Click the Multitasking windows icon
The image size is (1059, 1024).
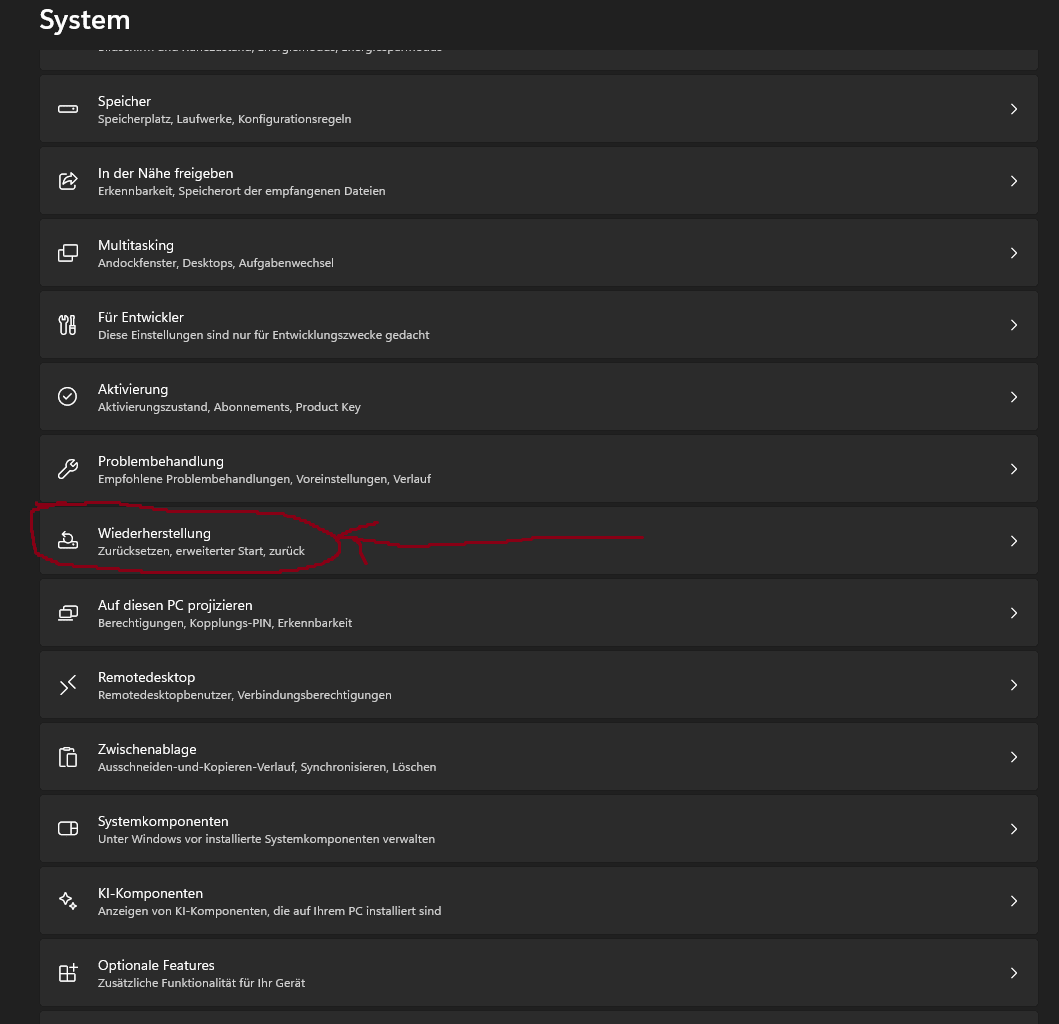(68, 253)
